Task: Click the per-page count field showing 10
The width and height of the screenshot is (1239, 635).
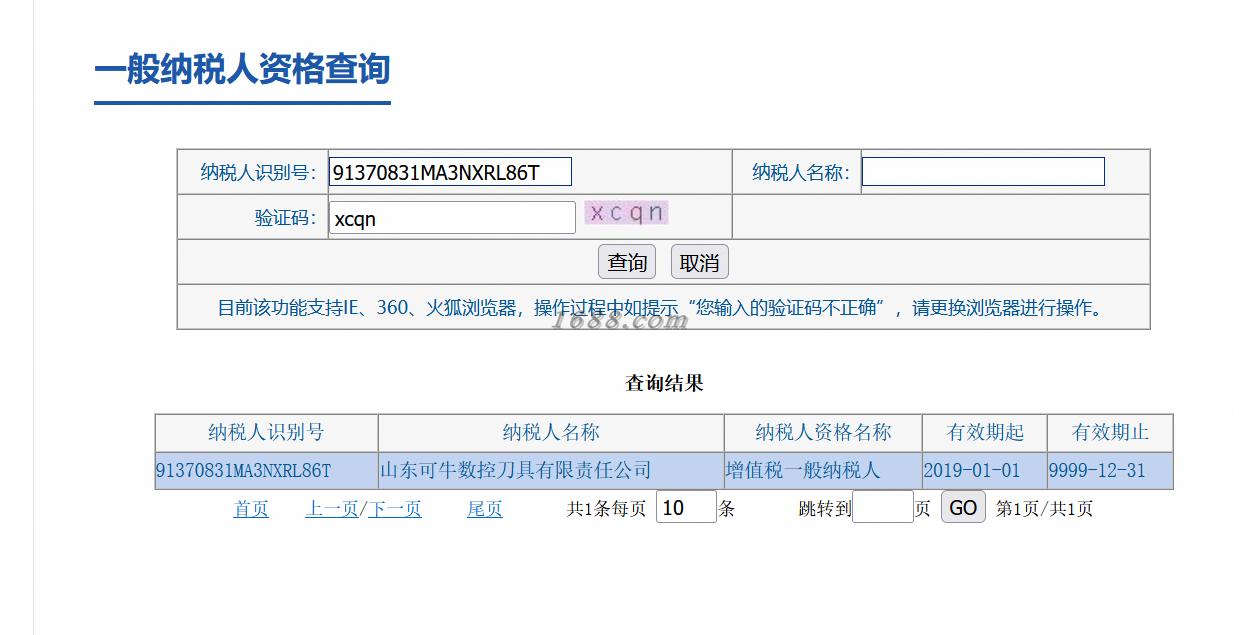Action: 686,507
